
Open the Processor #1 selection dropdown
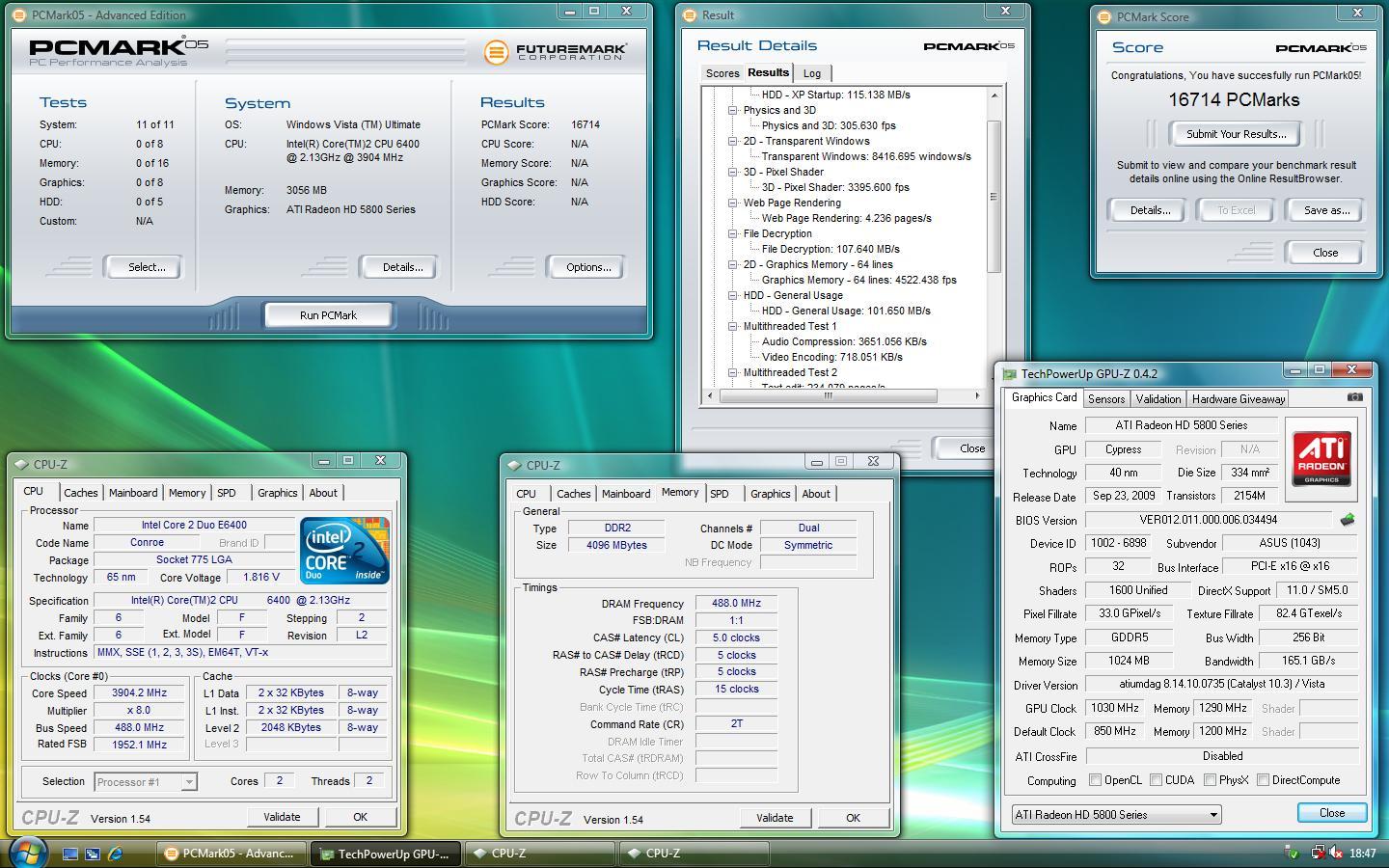coord(146,782)
